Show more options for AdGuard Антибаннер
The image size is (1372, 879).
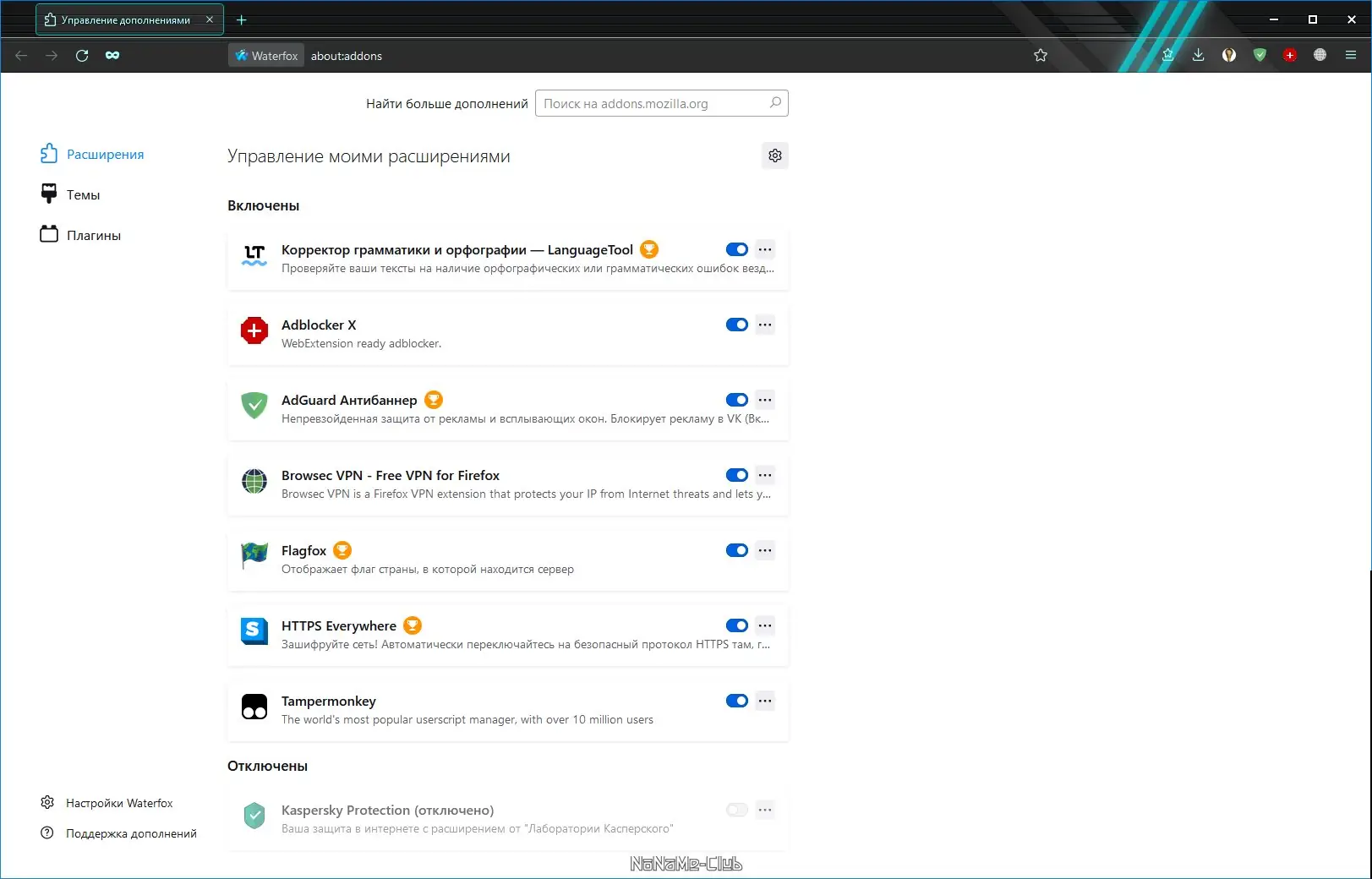click(x=765, y=400)
